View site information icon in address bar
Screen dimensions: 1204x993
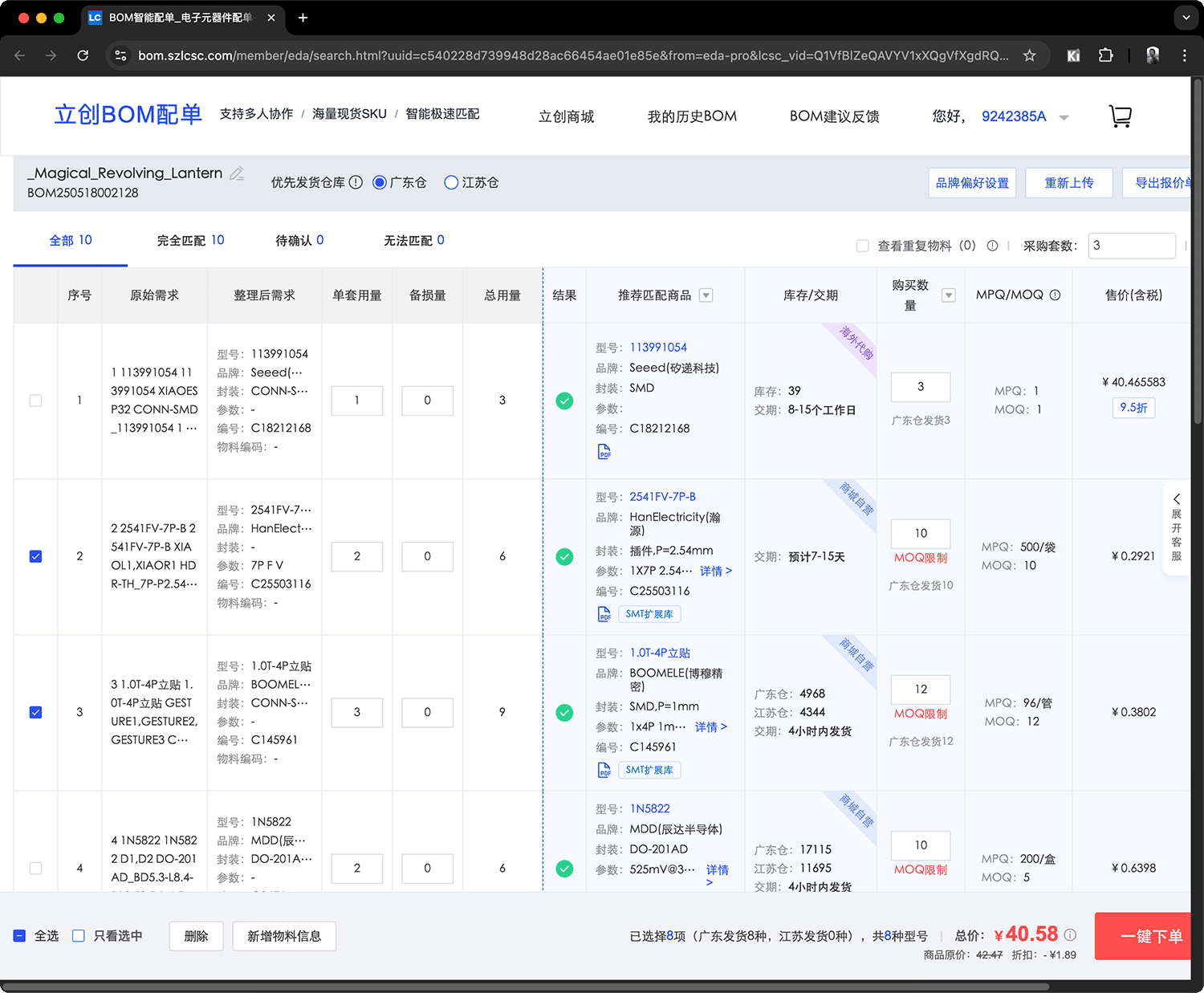coord(121,55)
